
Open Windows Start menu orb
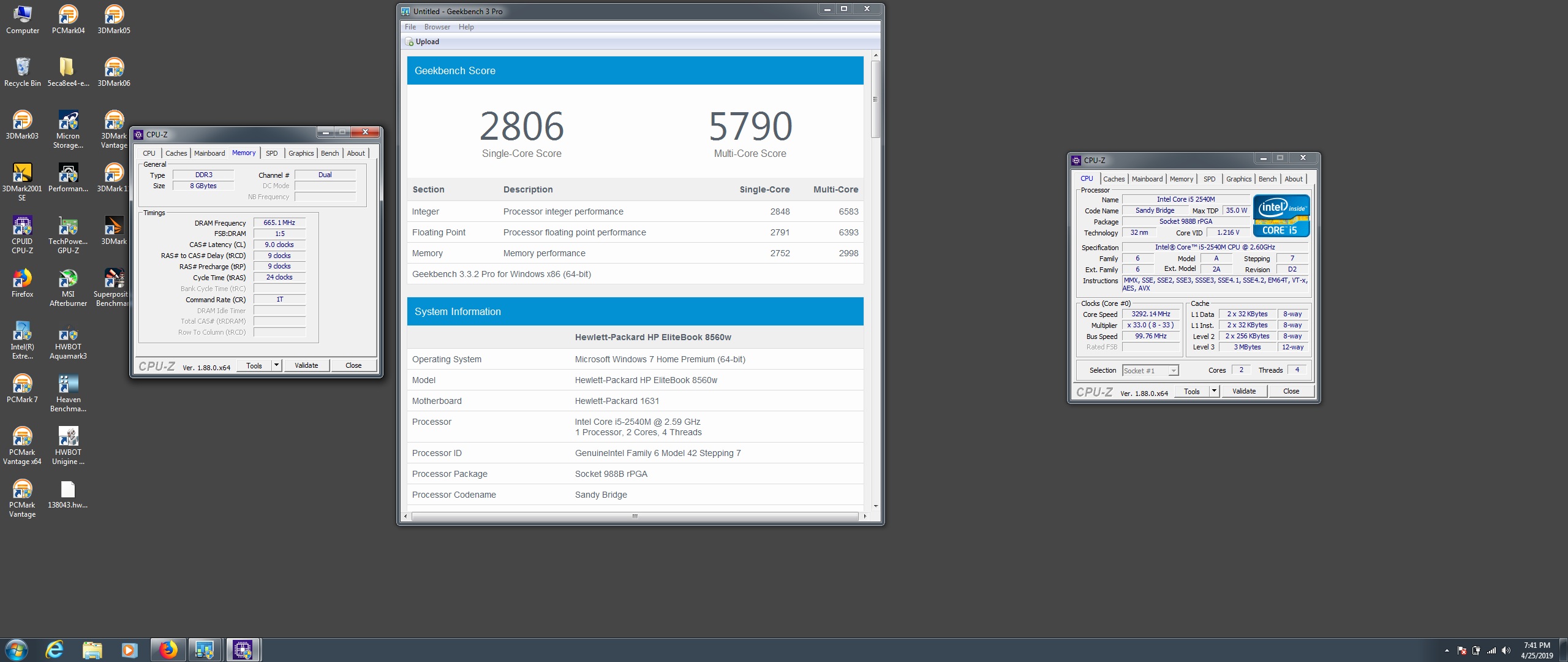[17, 650]
